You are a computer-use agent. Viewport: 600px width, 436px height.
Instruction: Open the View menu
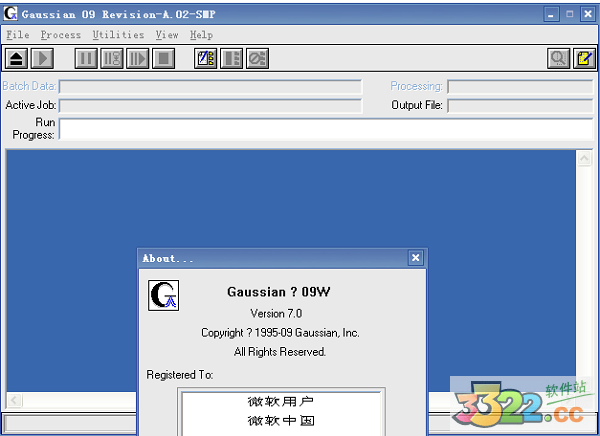tap(167, 35)
